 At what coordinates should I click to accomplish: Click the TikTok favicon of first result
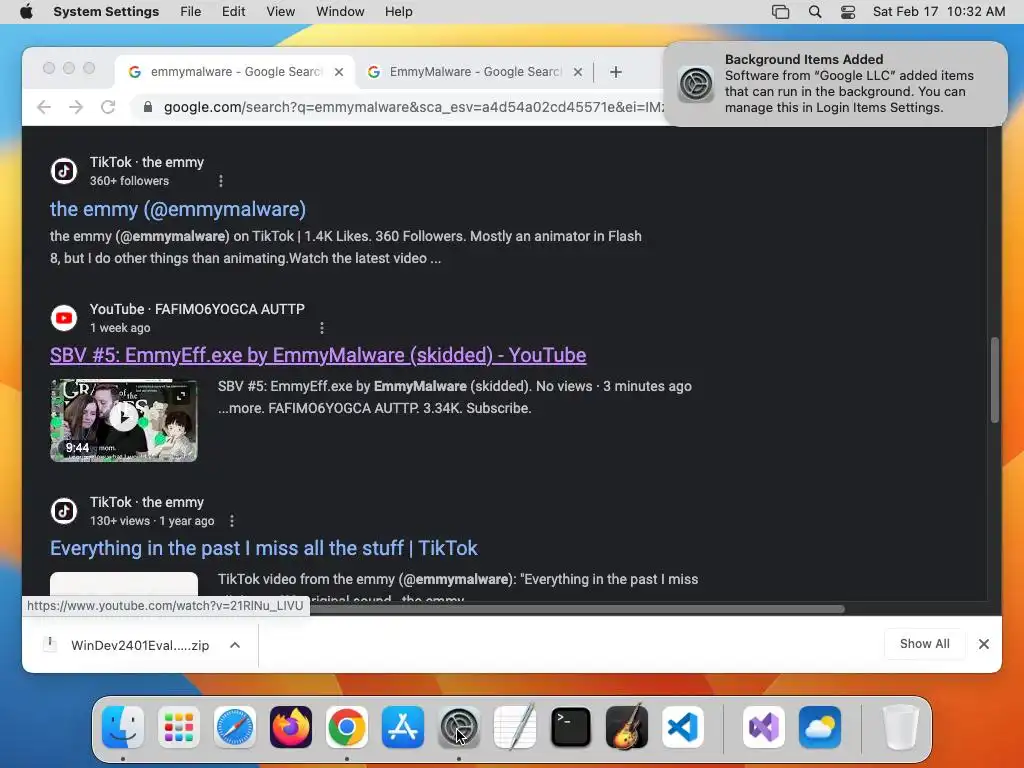(64, 171)
